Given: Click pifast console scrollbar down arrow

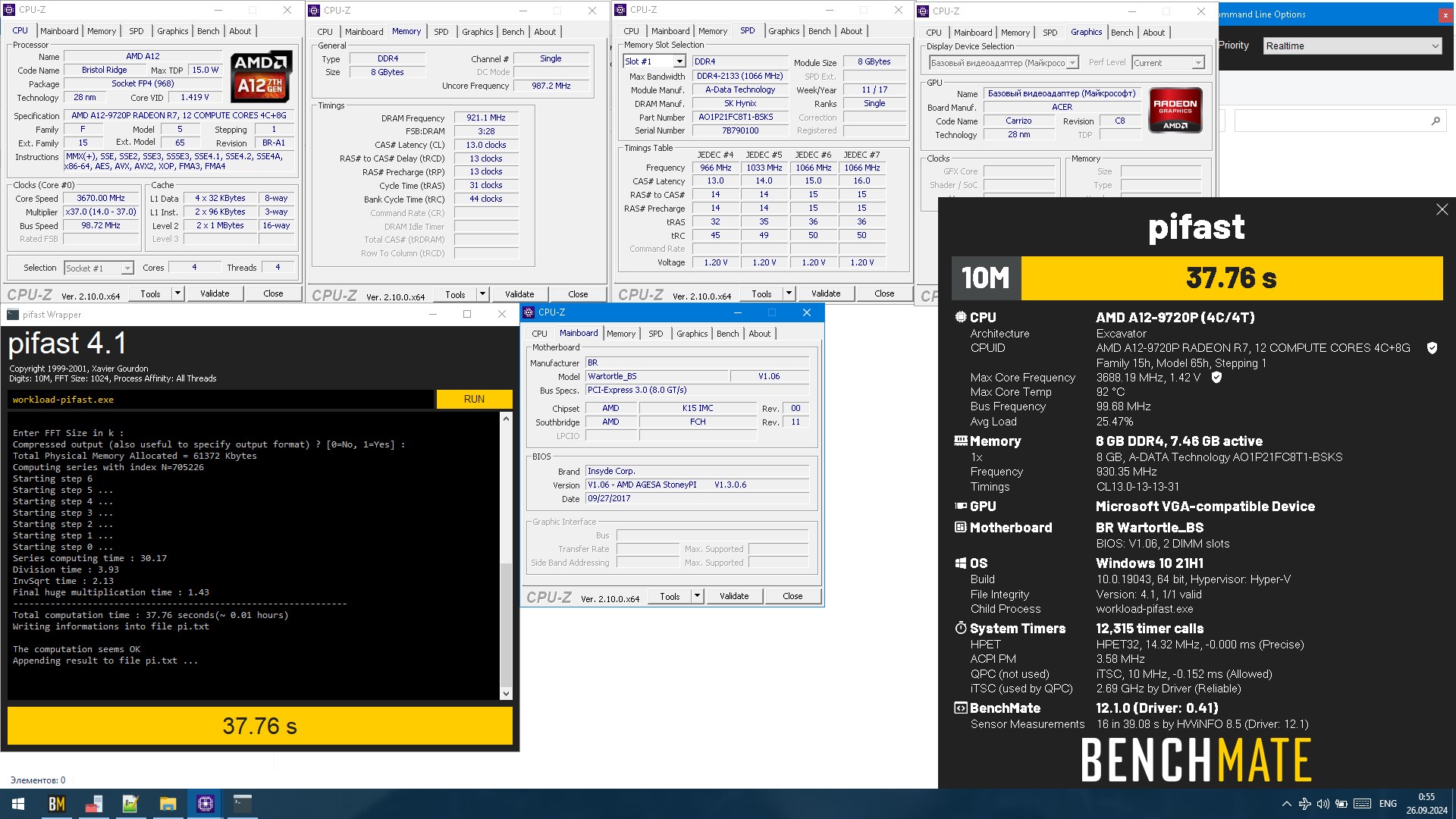Looking at the screenshot, I should [506, 693].
